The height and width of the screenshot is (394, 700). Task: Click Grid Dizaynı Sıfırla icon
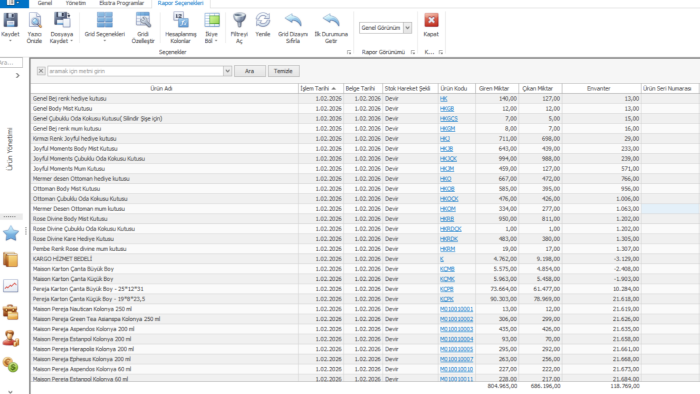293,21
